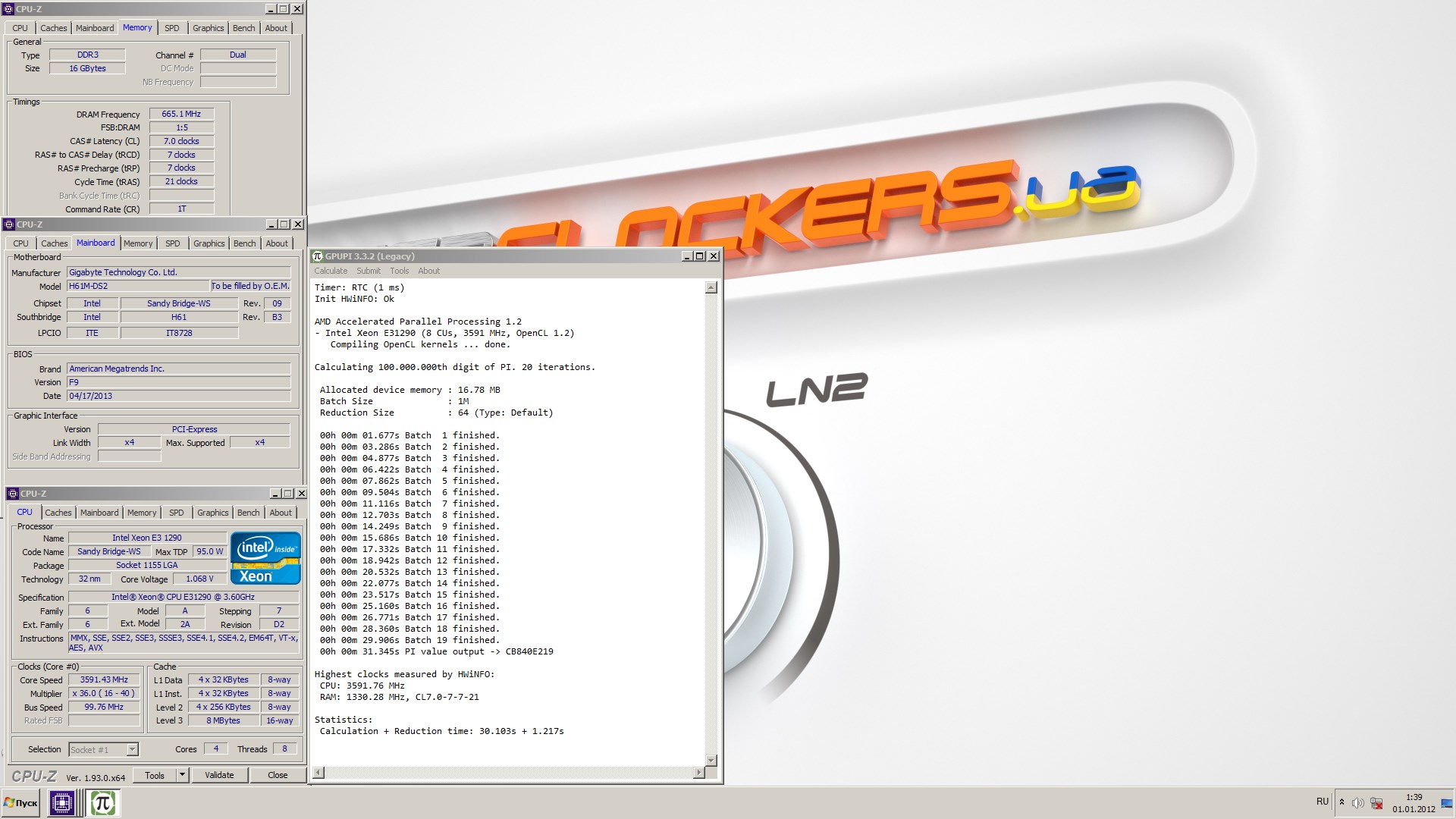Click the volume icon in system tray
This screenshot has width=1456, height=819.
(1357, 803)
